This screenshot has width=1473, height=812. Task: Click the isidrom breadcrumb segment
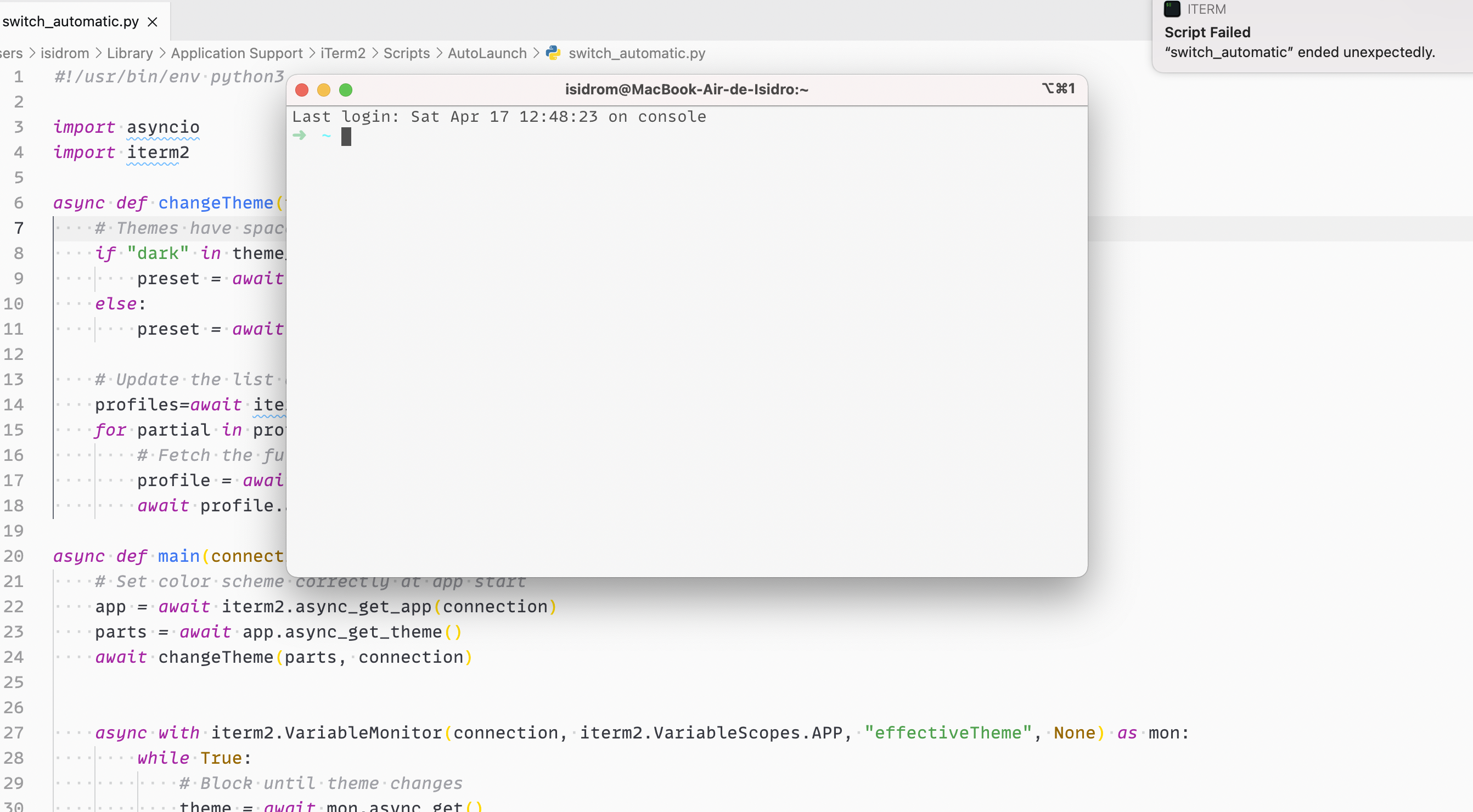pyautogui.click(x=65, y=53)
